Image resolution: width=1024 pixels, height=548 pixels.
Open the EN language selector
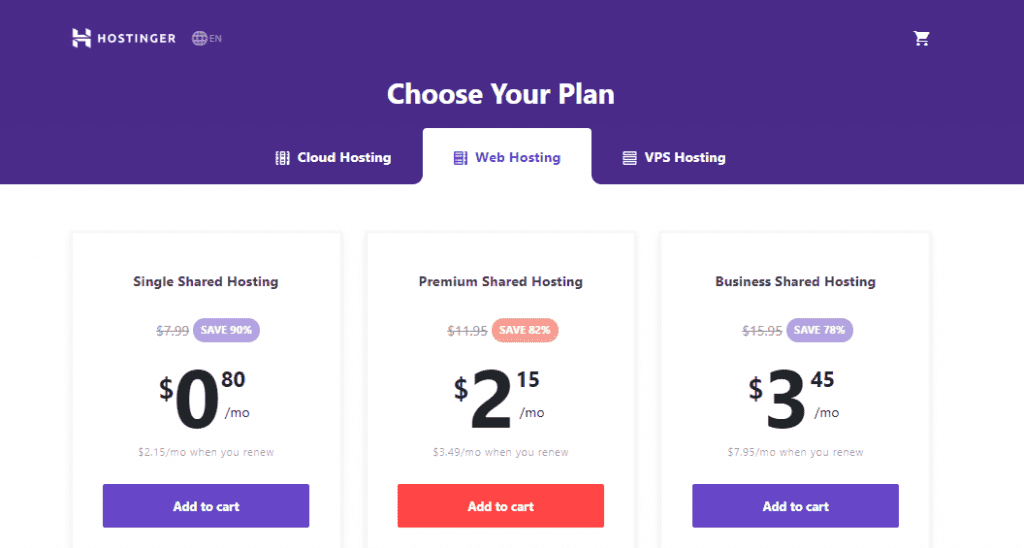tap(207, 39)
